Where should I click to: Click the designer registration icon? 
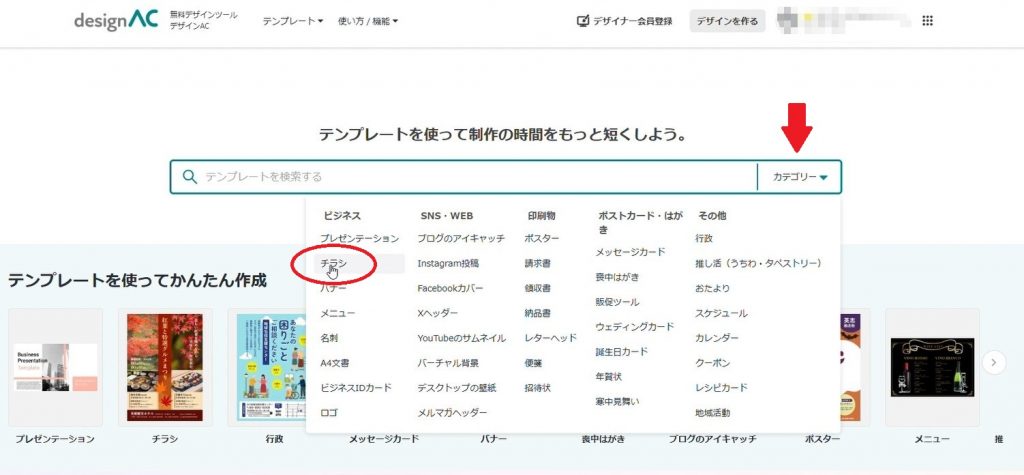(583, 21)
